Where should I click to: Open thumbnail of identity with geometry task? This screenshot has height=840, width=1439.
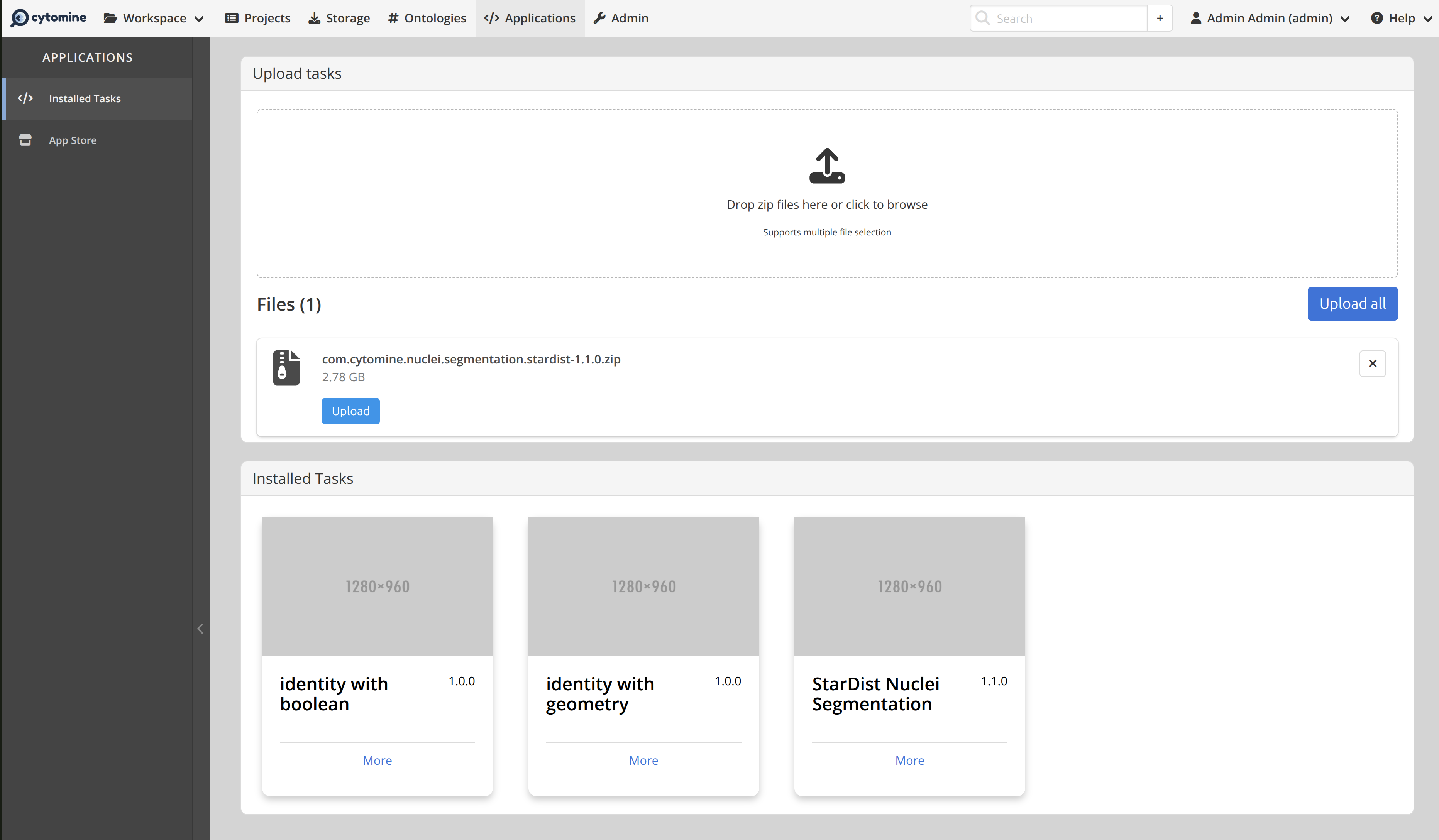[x=643, y=586]
